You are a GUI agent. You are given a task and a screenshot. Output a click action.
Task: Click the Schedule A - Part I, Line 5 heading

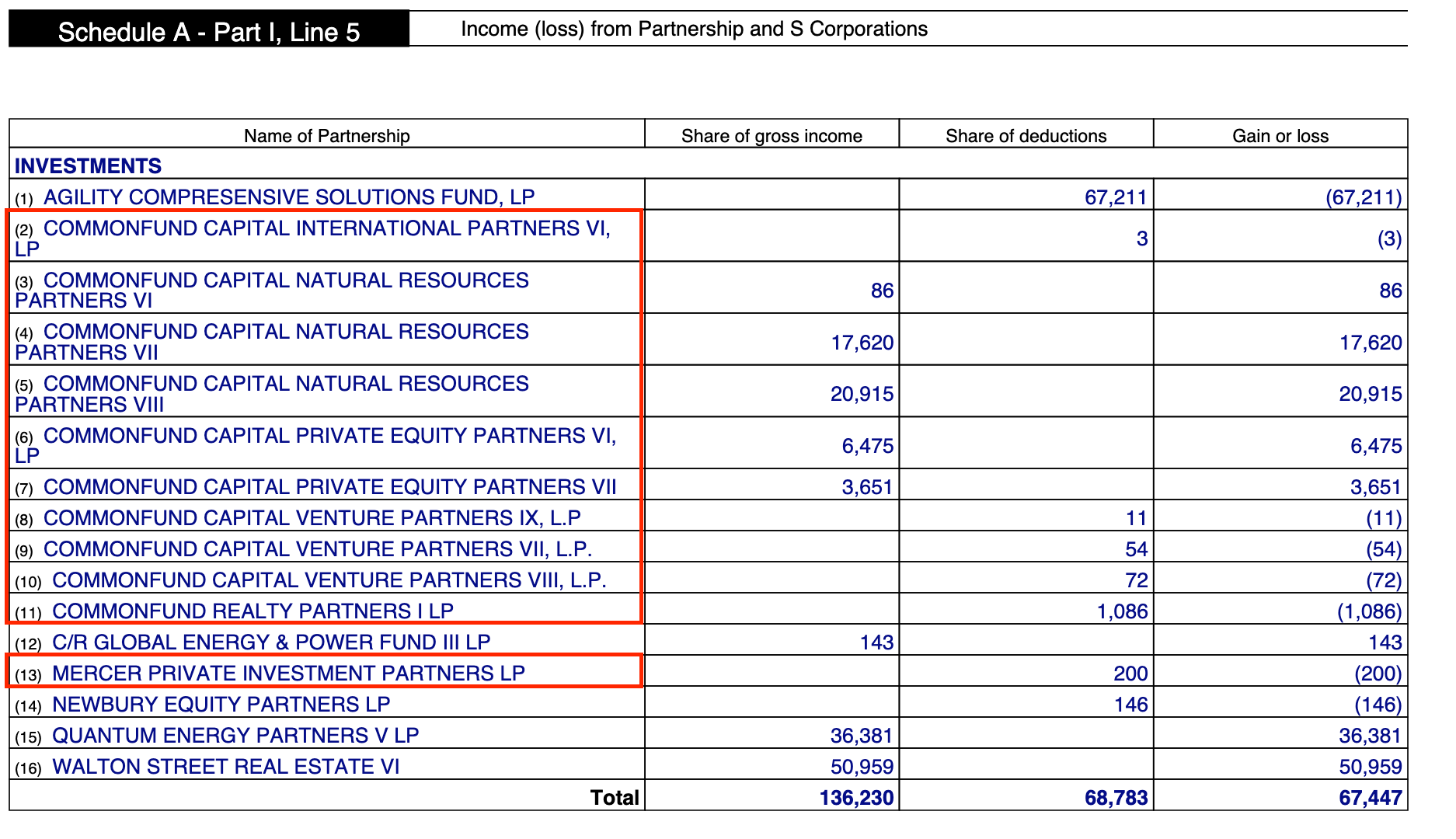coord(209,32)
